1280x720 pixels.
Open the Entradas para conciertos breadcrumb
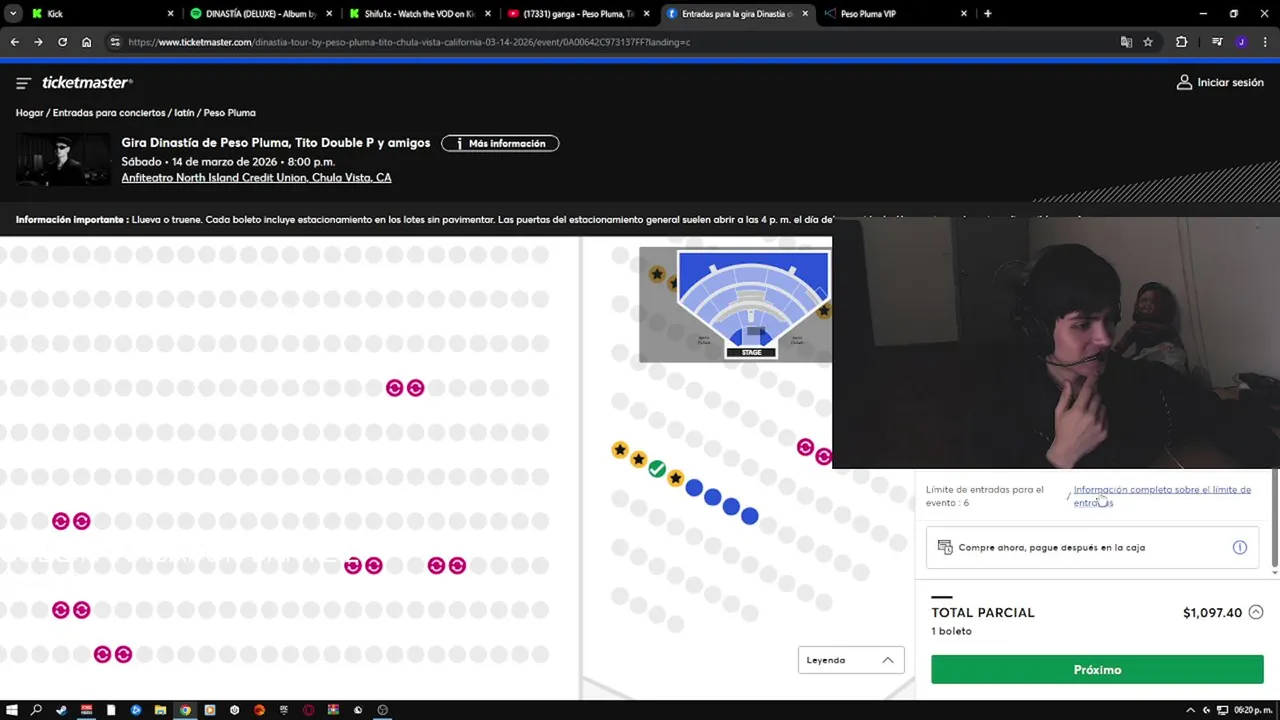(109, 113)
